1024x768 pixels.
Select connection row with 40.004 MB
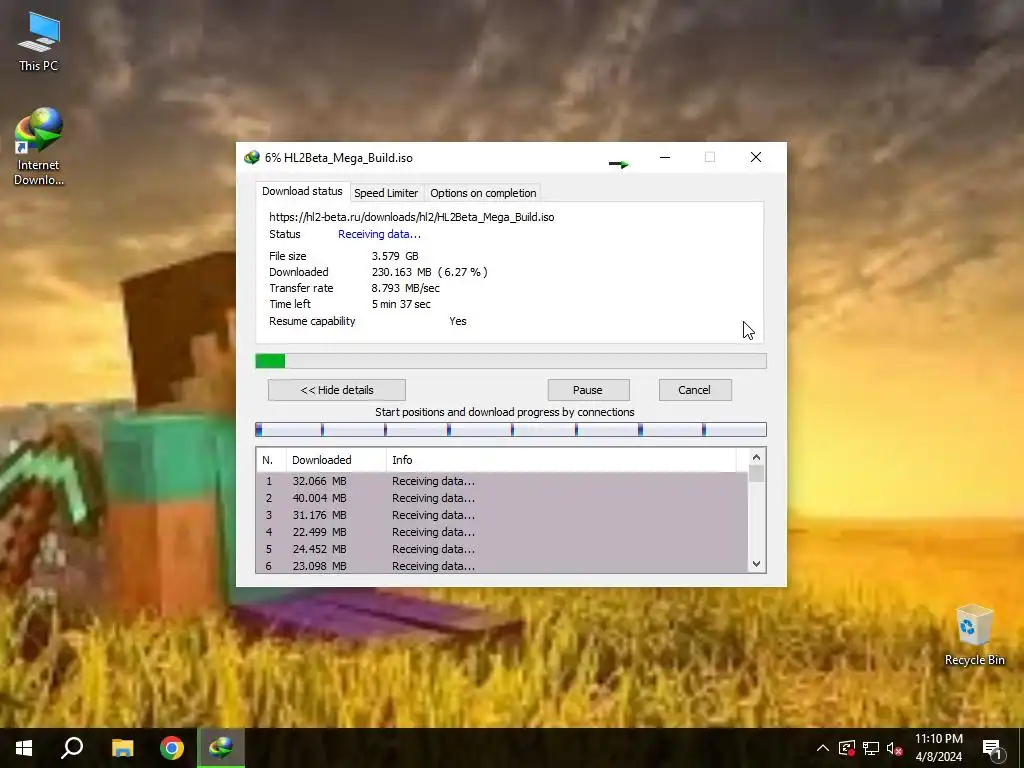[502, 498]
